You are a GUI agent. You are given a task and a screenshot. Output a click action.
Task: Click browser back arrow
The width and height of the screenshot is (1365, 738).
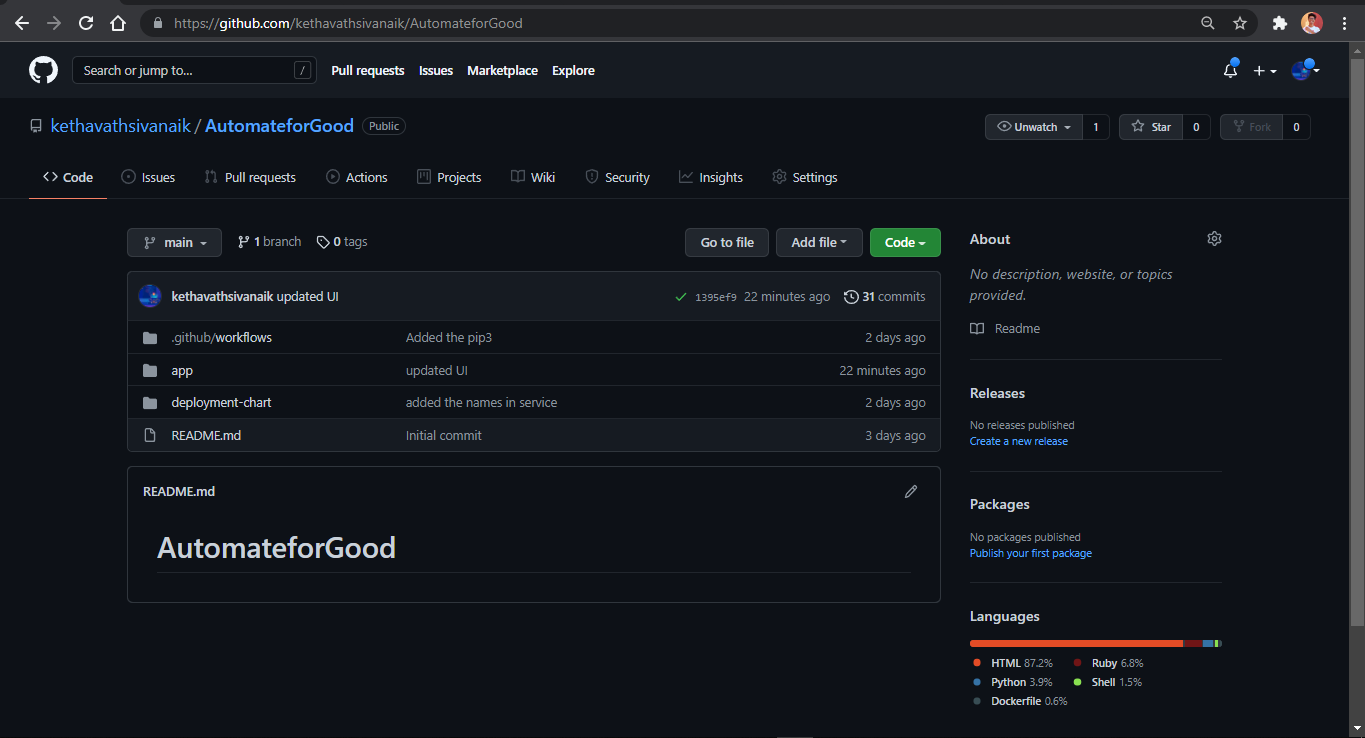(22, 23)
